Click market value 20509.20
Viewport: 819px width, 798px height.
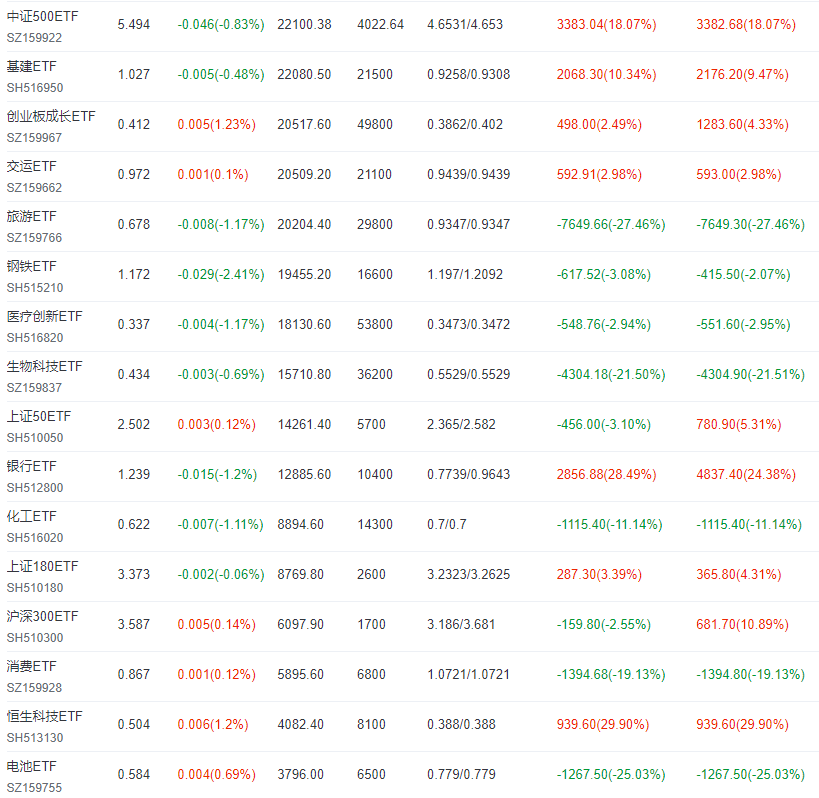(x=304, y=174)
